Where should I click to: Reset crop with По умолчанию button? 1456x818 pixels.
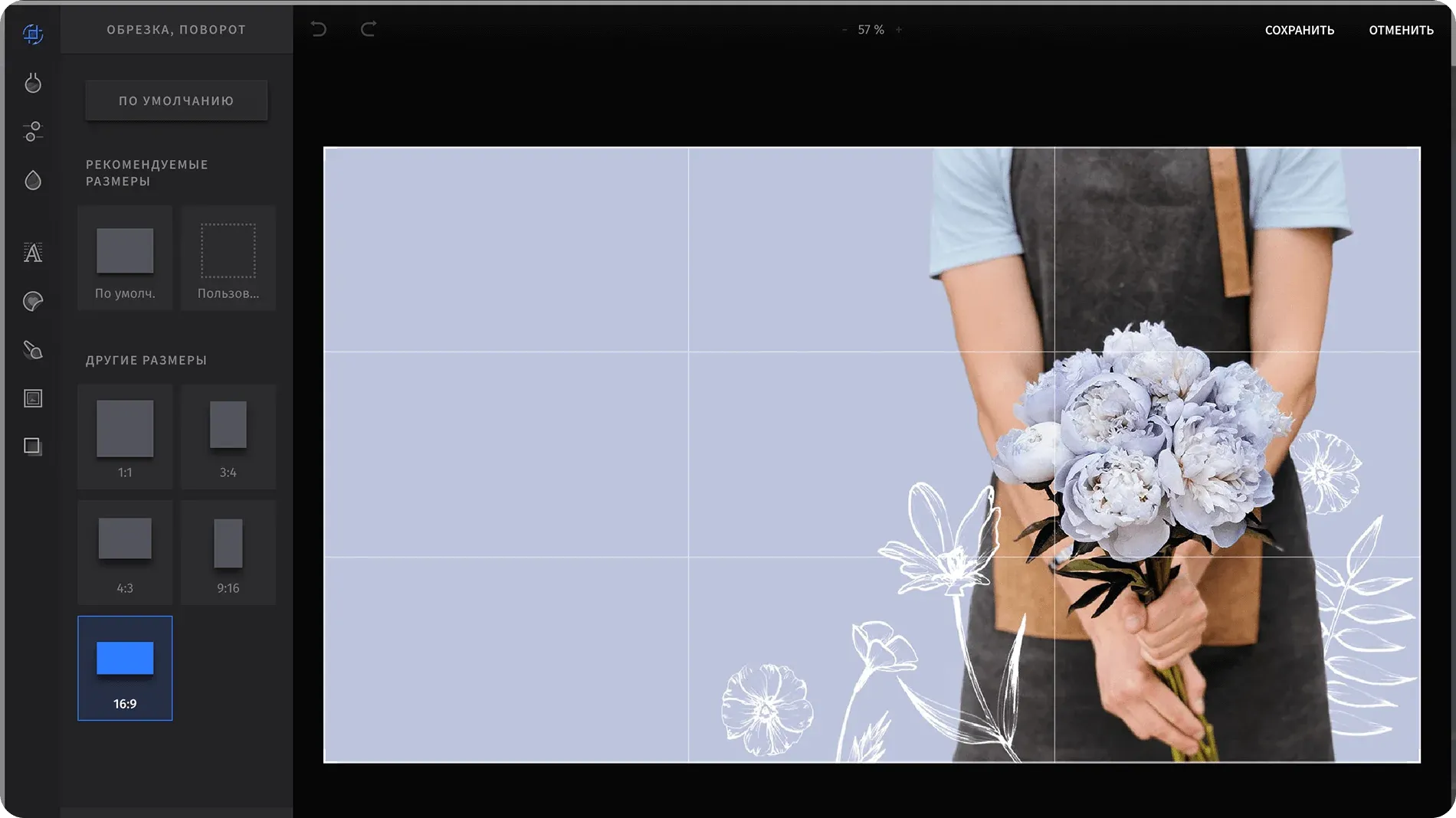pos(176,101)
